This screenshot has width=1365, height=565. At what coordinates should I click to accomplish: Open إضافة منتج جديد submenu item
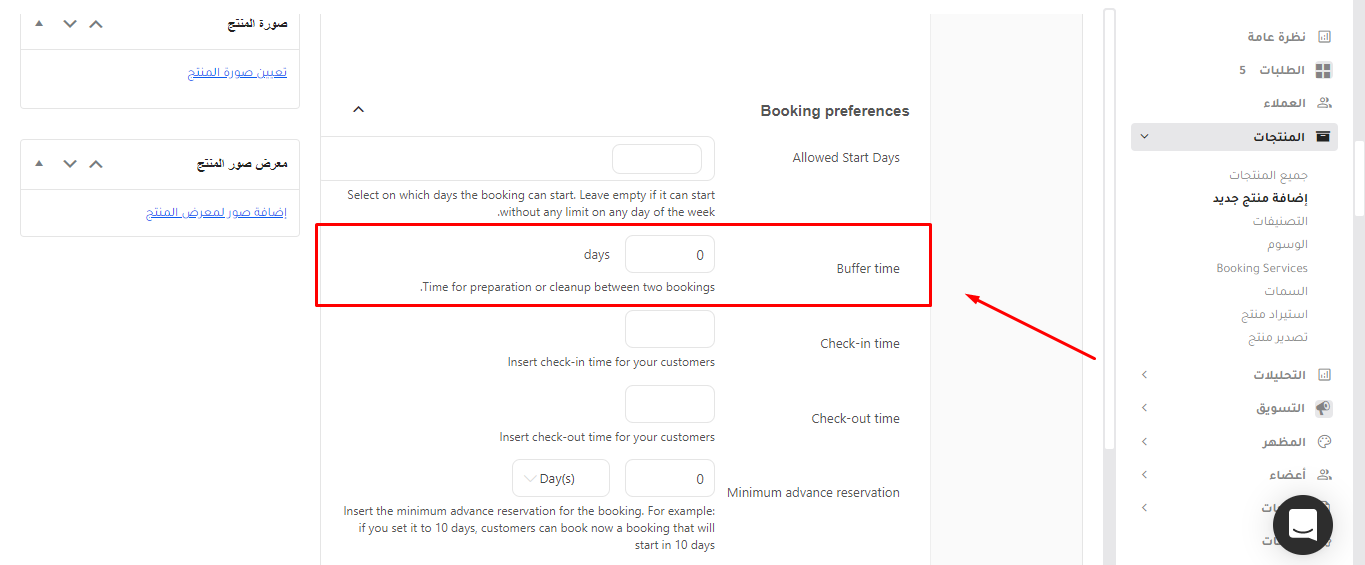pos(1260,198)
